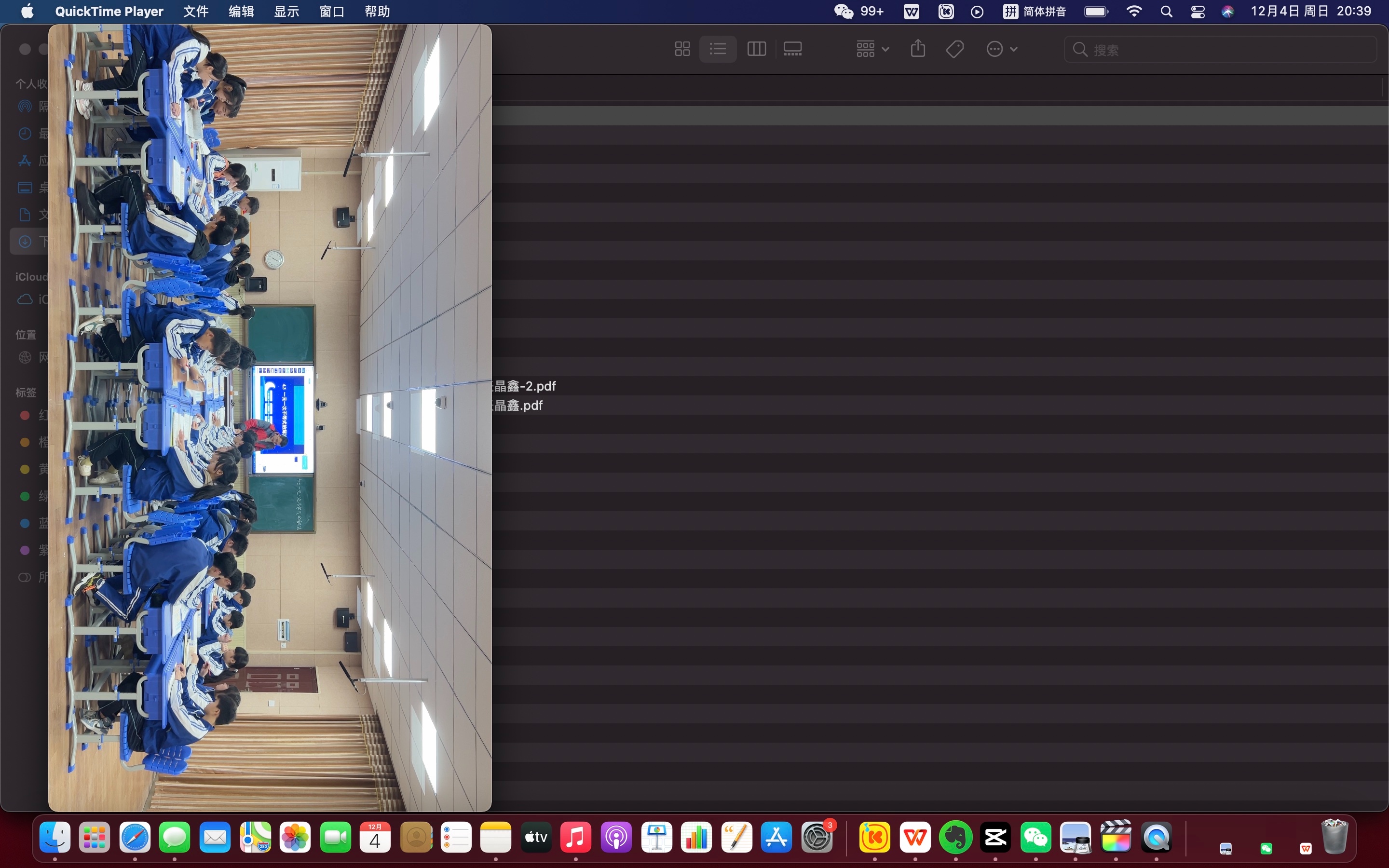Viewport: 1389px width, 868px height.
Task: Open the 简体拼音 input method menu
Action: (1035, 12)
